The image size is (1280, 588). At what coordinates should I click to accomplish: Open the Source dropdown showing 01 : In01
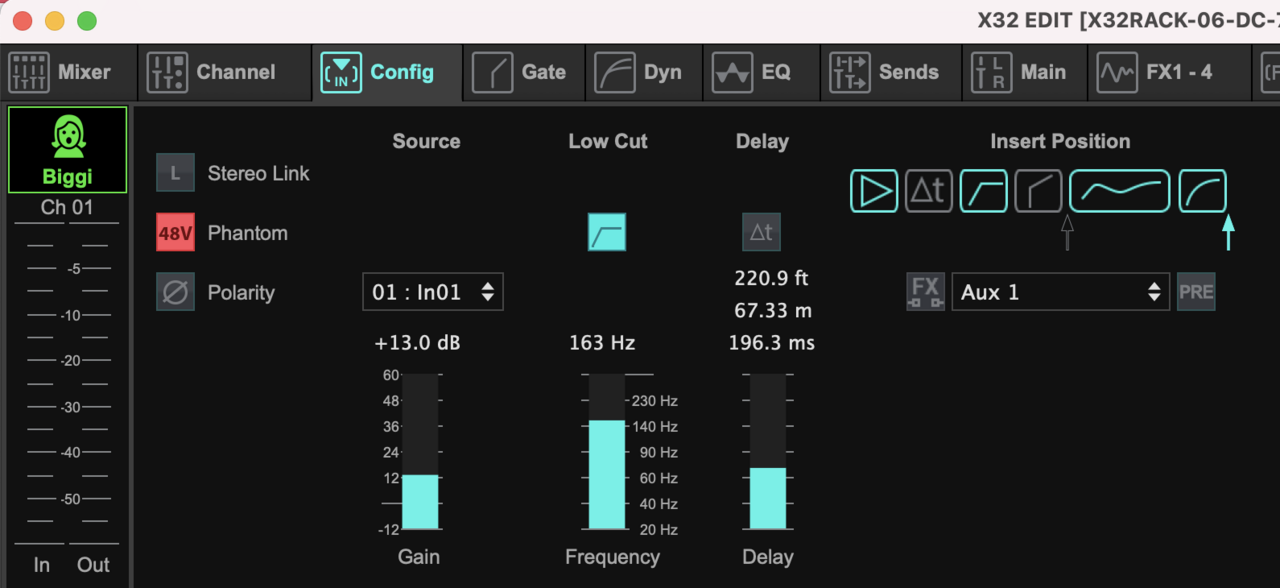point(432,292)
